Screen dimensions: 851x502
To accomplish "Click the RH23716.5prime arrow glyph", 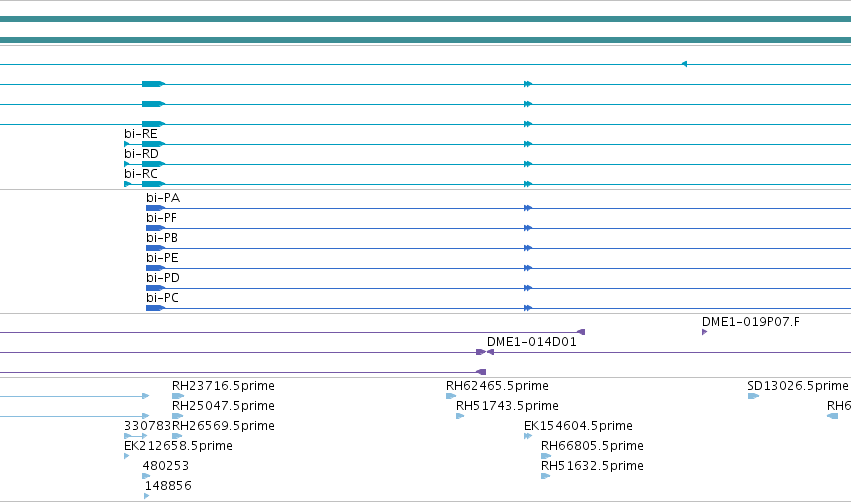I will pyautogui.click(x=177, y=396).
